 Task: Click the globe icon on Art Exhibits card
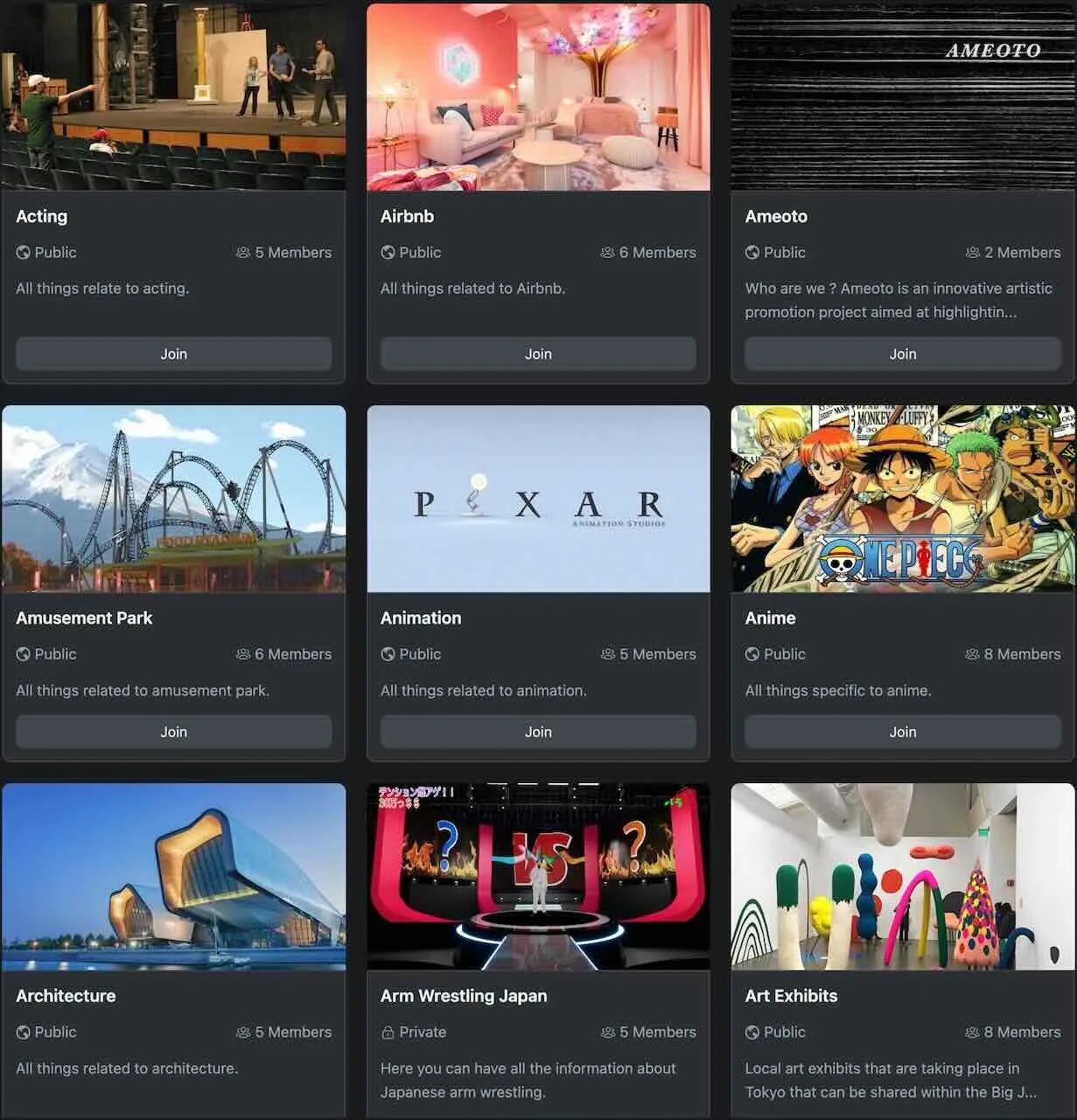point(752,1032)
